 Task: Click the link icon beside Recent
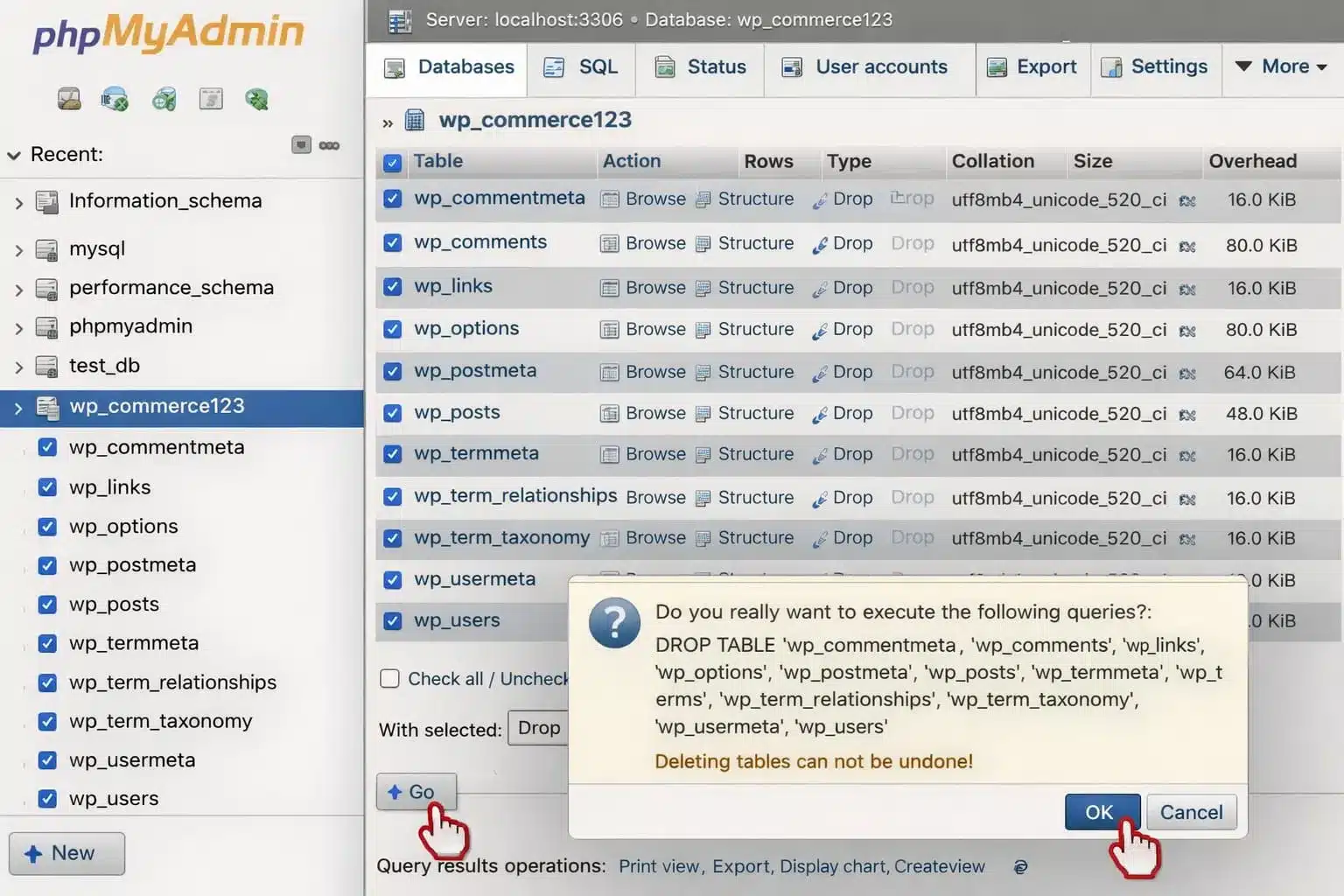[329, 145]
